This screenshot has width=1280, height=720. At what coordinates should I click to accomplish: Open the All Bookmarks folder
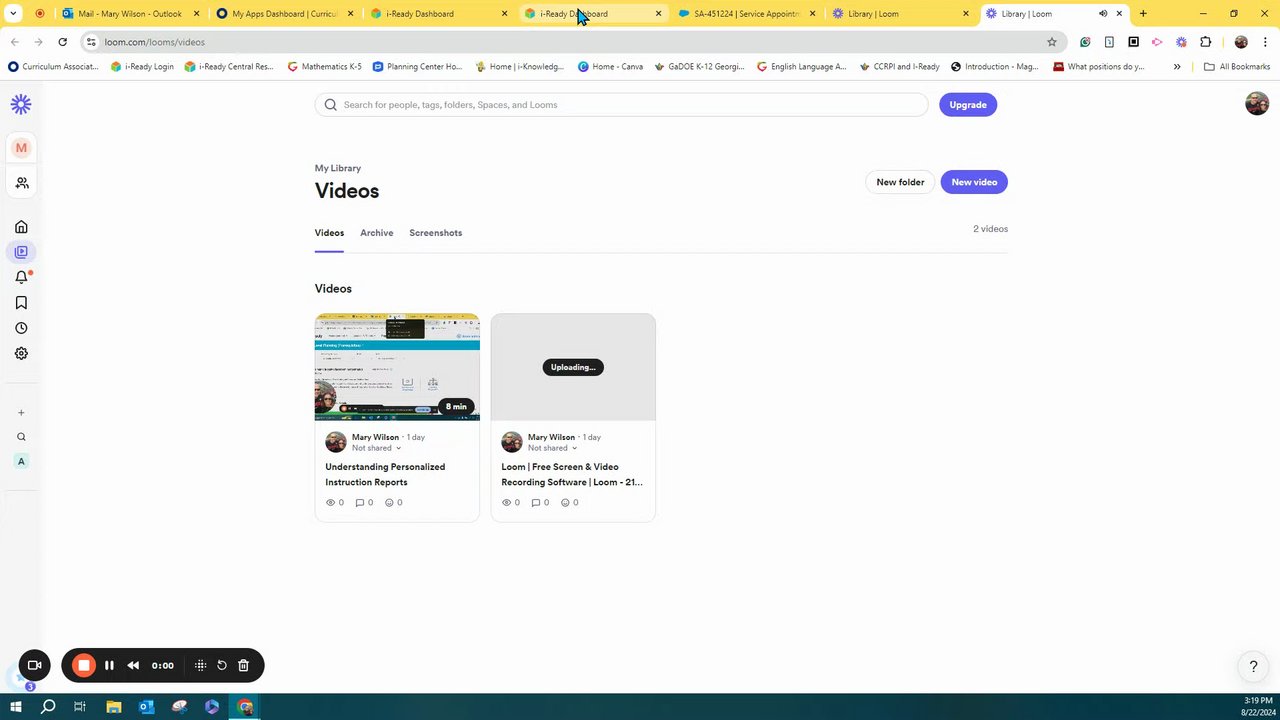(x=1237, y=67)
